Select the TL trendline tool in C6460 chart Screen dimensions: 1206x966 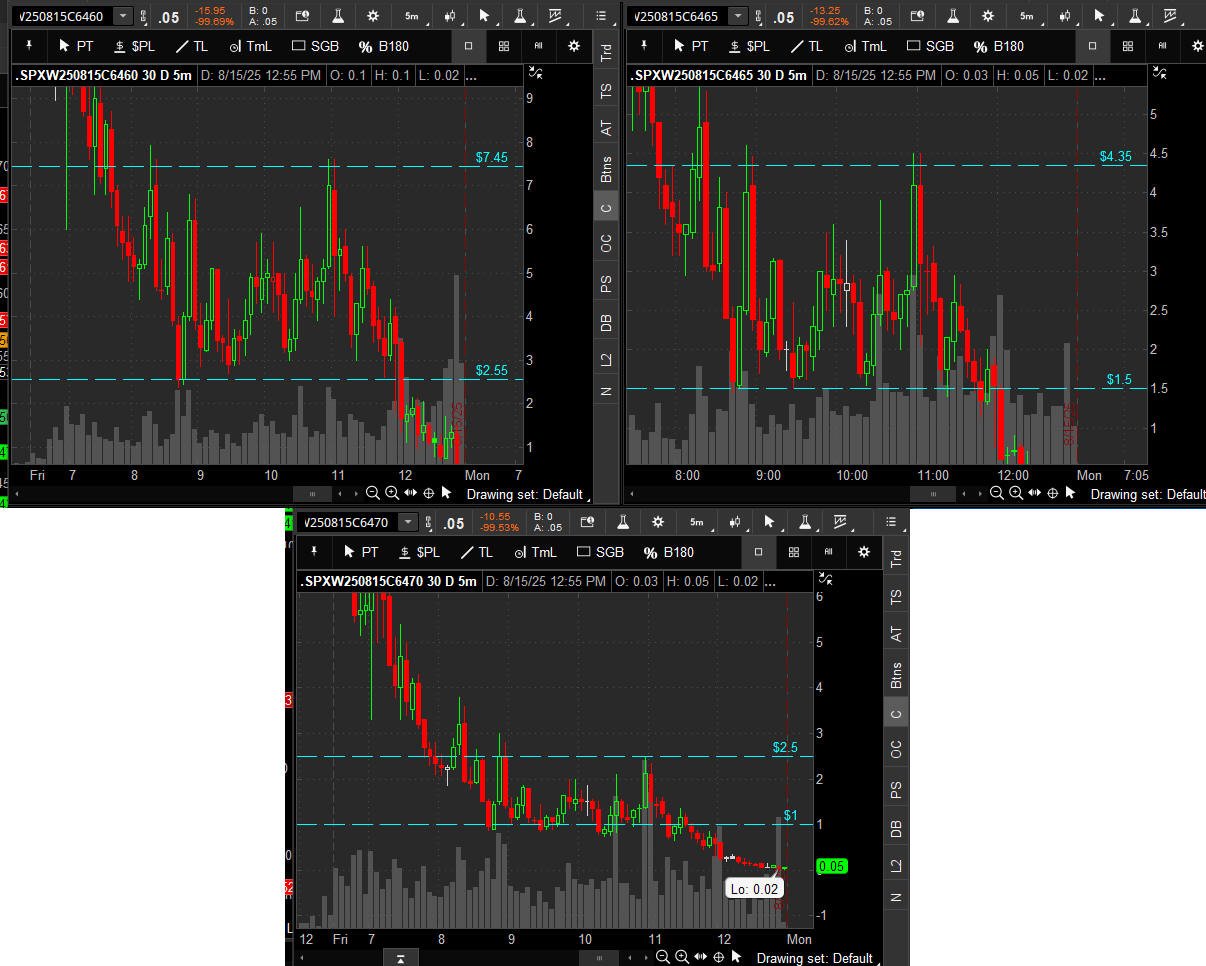(x=191, y=46)
